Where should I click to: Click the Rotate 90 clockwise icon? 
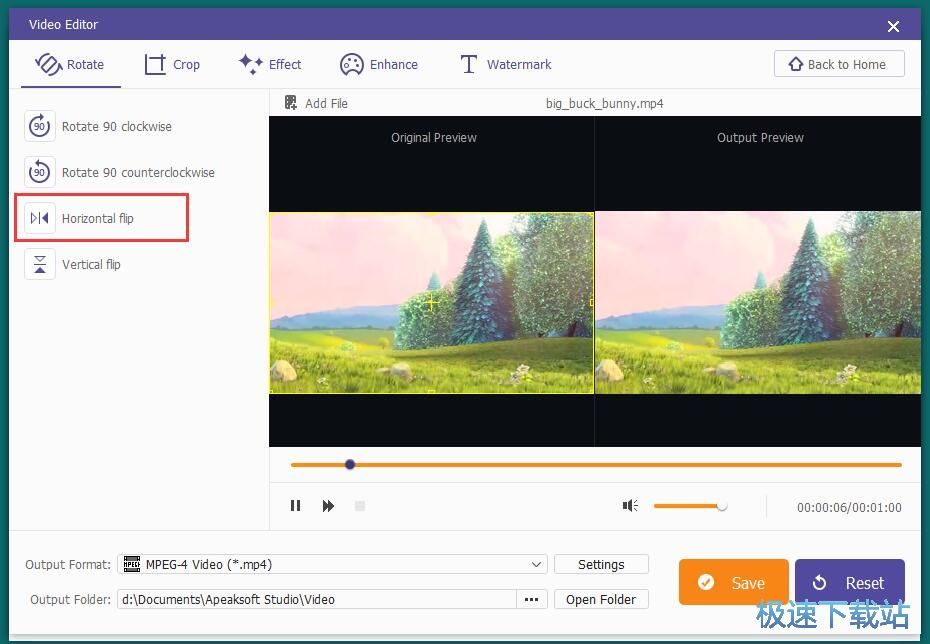pyautogui.click(x=40, y=126)
